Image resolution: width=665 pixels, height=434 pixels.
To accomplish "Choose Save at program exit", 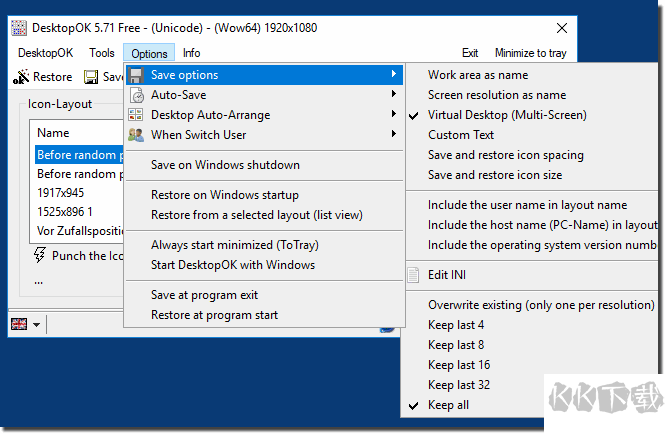I will tap(265, 295).
